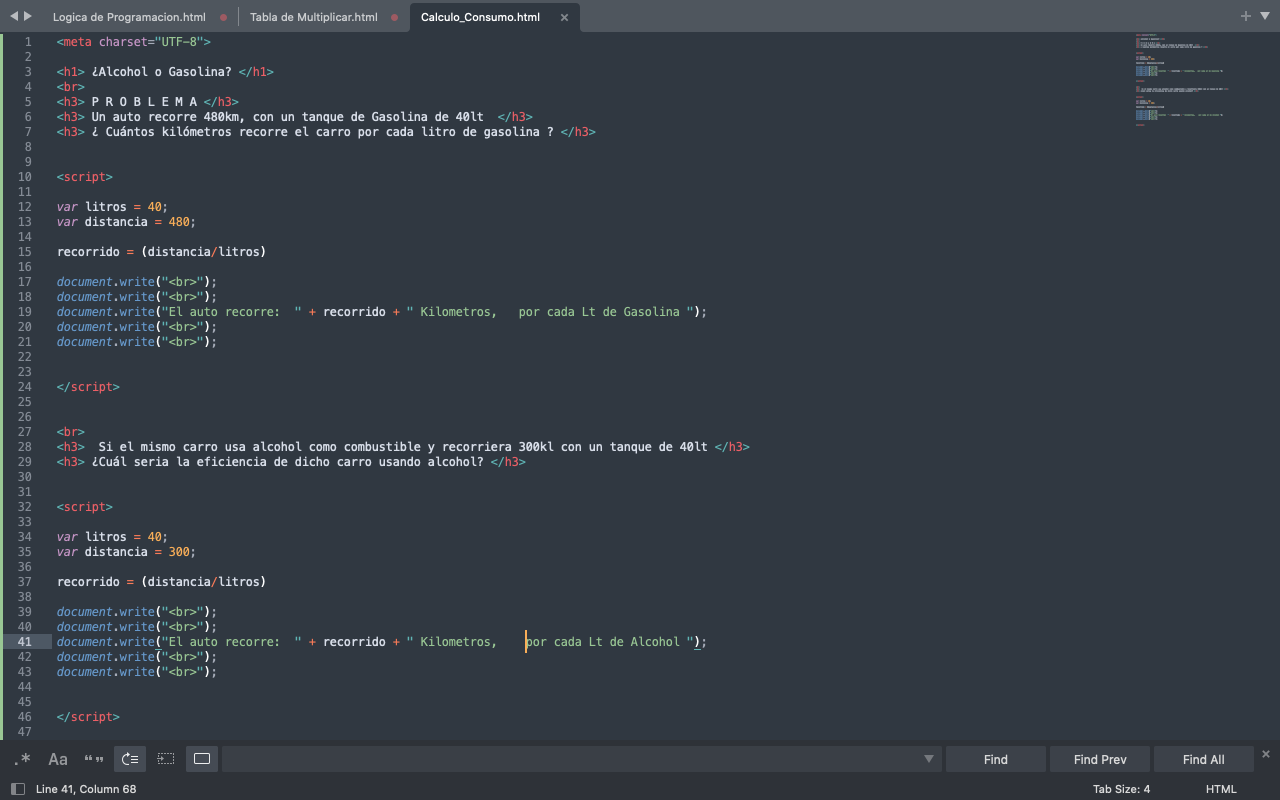Switch to the Tabla de Multiplicar.html tab
The width and height of the screenshot is (1280, 800).
click(313, 17)
